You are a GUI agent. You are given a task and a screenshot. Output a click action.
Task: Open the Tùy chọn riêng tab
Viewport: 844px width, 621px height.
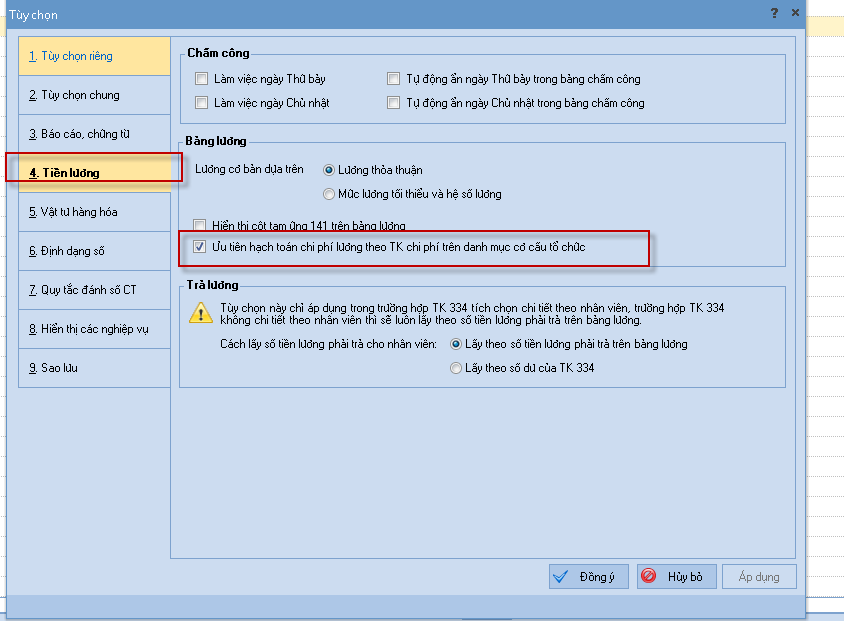coord(93,56)
